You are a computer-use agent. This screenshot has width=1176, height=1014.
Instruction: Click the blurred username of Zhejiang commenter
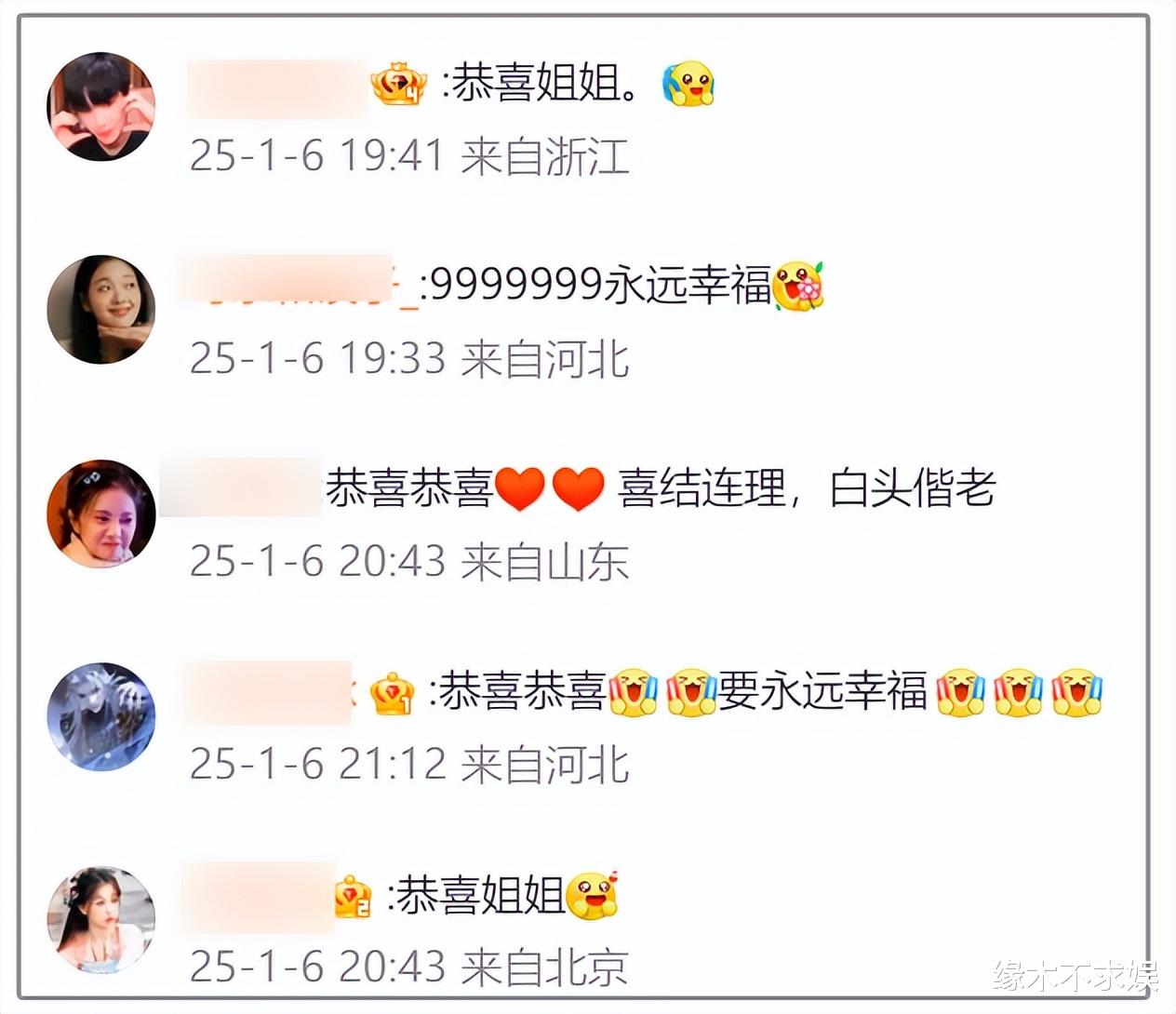tap(278, 89)
